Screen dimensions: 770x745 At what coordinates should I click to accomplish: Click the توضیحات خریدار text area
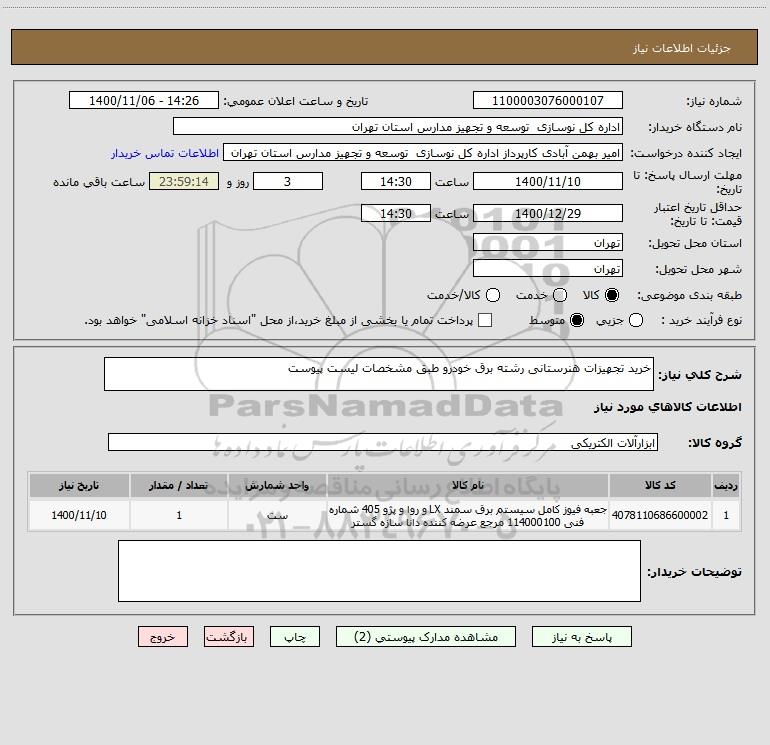[379, 571]
